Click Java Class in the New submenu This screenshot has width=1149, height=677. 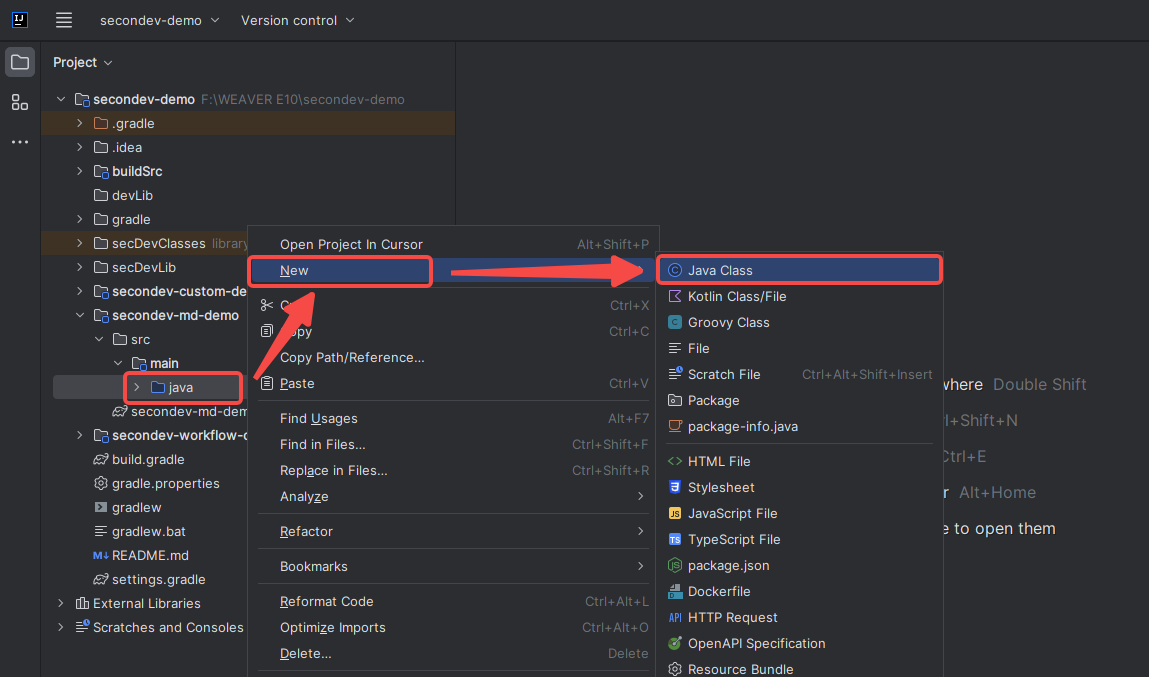[x=720, y=270]
